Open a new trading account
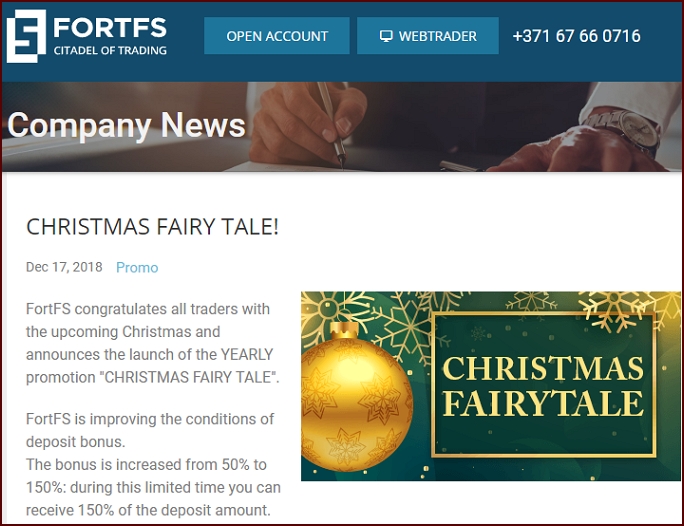 pyautogui.click(x=277, y=36)
